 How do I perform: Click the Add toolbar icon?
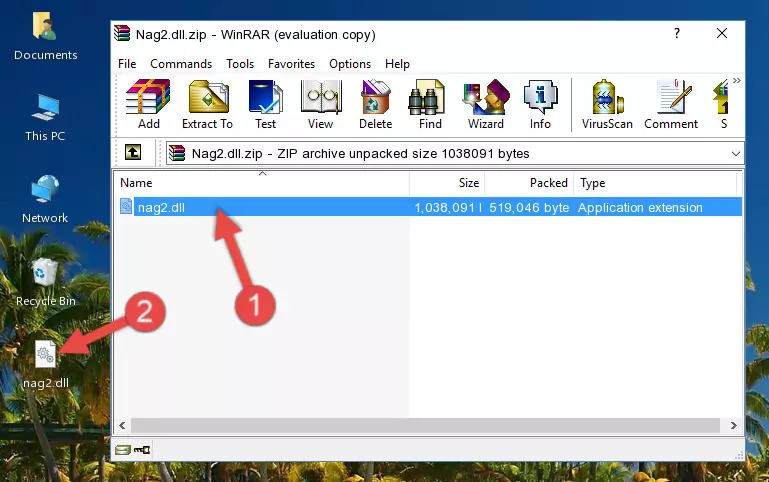coord(148,104)
